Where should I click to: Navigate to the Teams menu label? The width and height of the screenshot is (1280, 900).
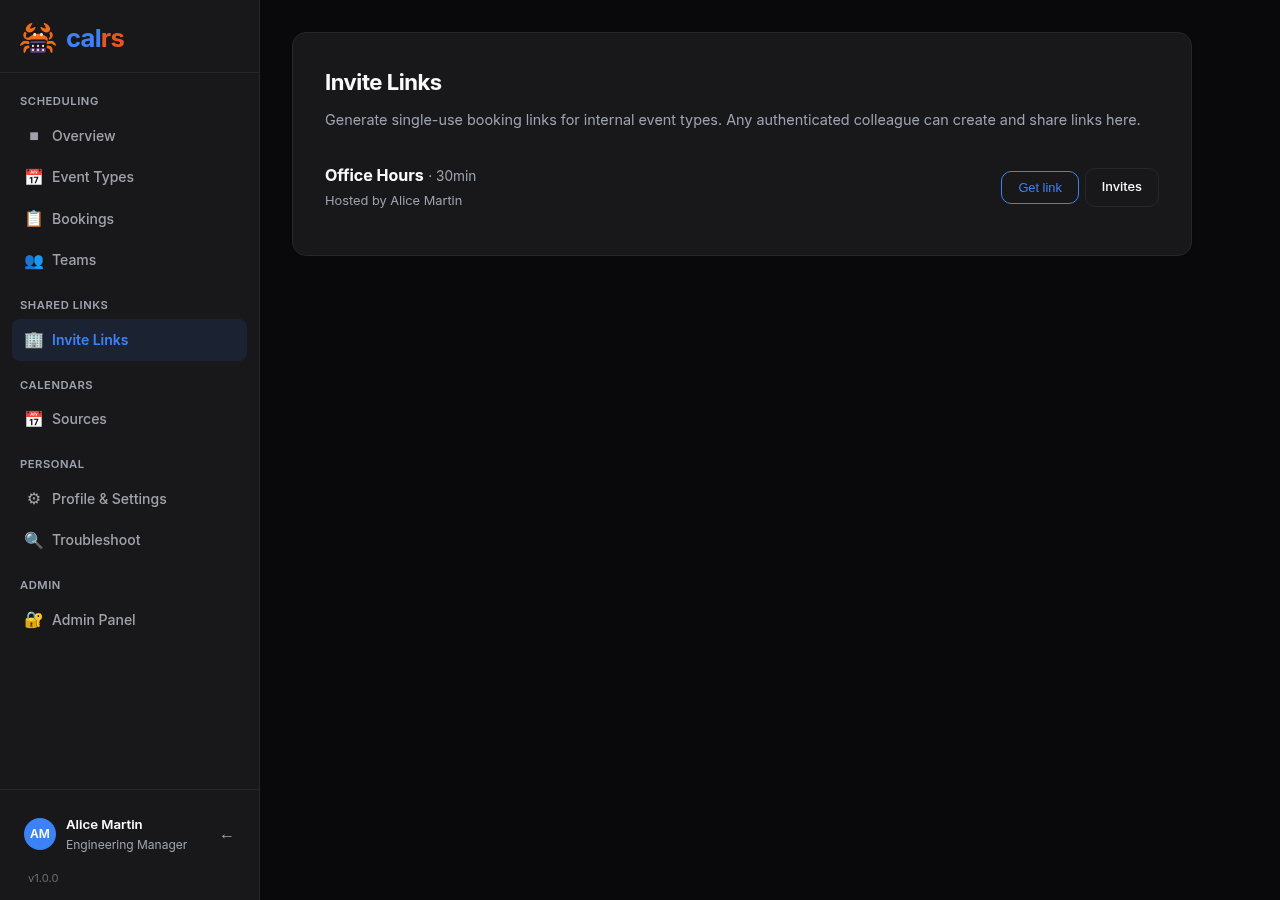[x=74, y=260]
